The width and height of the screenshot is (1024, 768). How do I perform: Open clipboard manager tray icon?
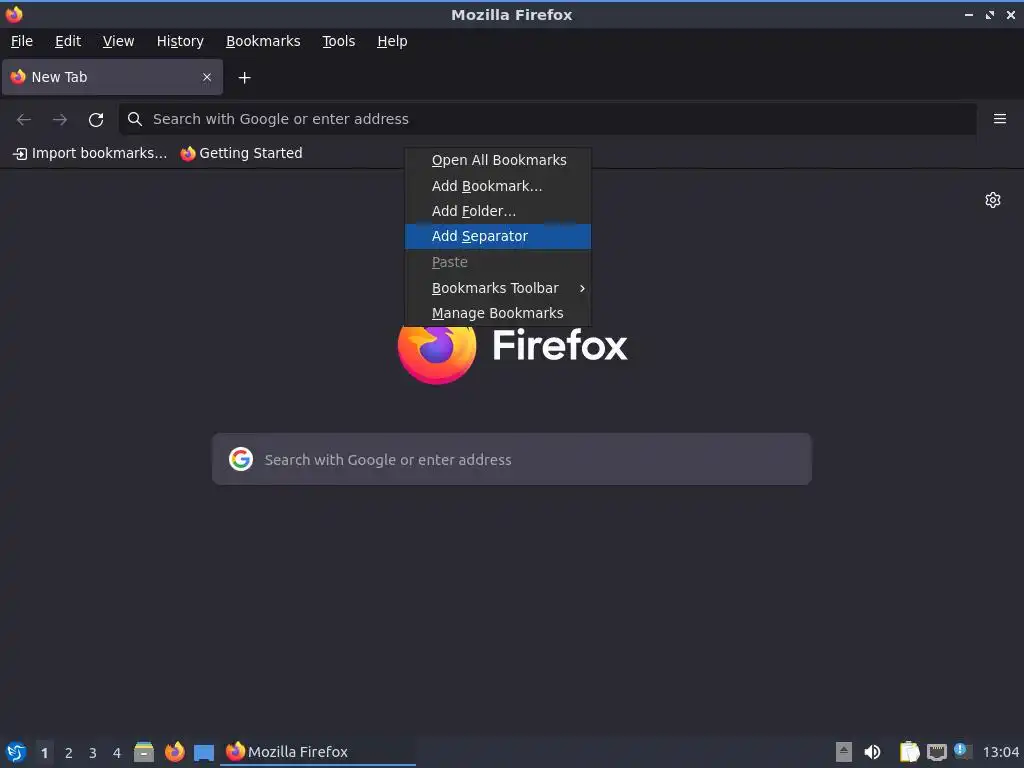coord(909,752)
